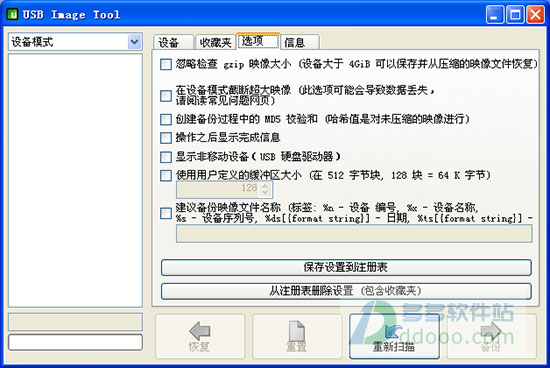Switch to the 收藏夹 tab

(215, 42)
